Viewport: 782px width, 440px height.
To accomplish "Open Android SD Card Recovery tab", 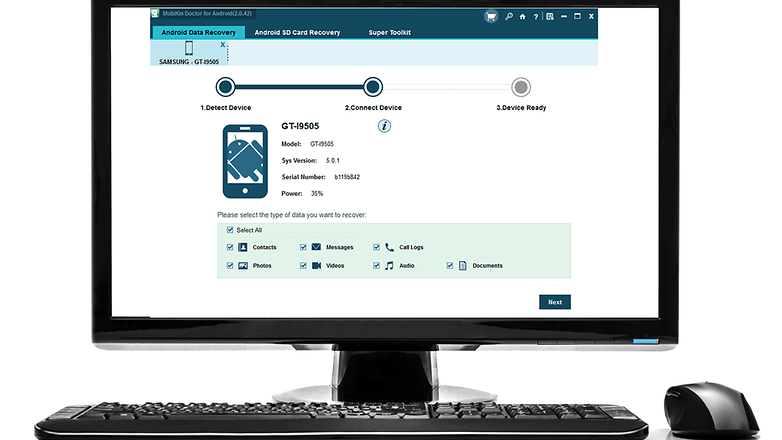I will click(x=297, y=32).
